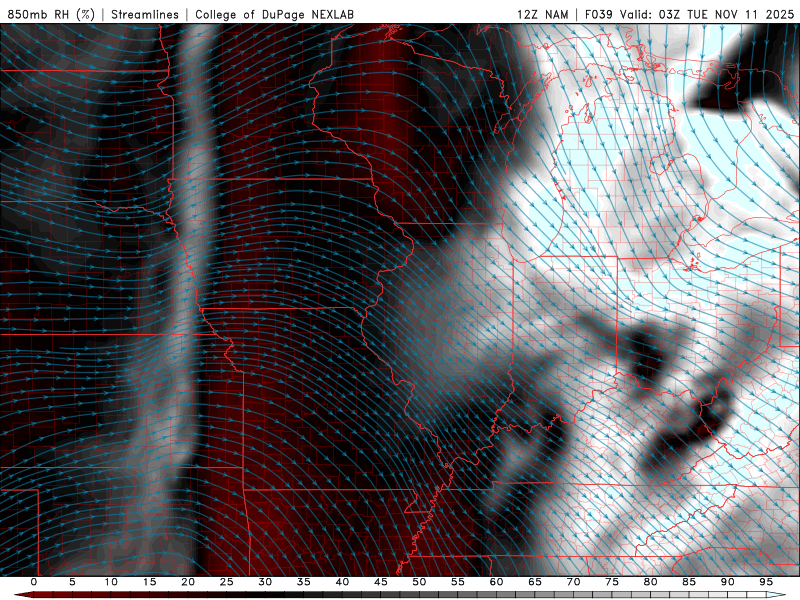The width and height of the screenshot is (800, 600).
Task: Click the 'Valid: 03Z TUE NOV 11 2025' text
Action: pyautogui.click(x=707, y=14)
